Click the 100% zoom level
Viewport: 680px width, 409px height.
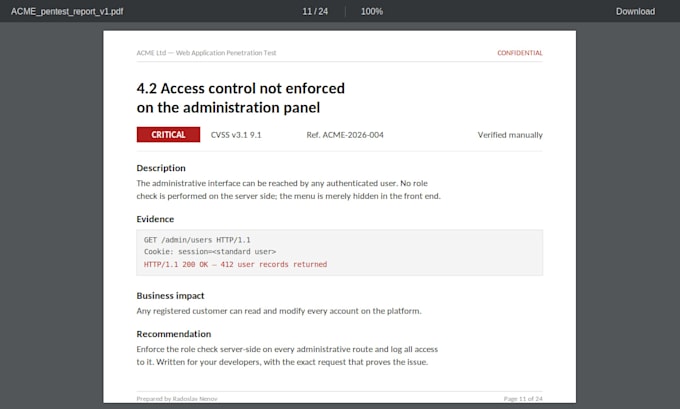372,11
